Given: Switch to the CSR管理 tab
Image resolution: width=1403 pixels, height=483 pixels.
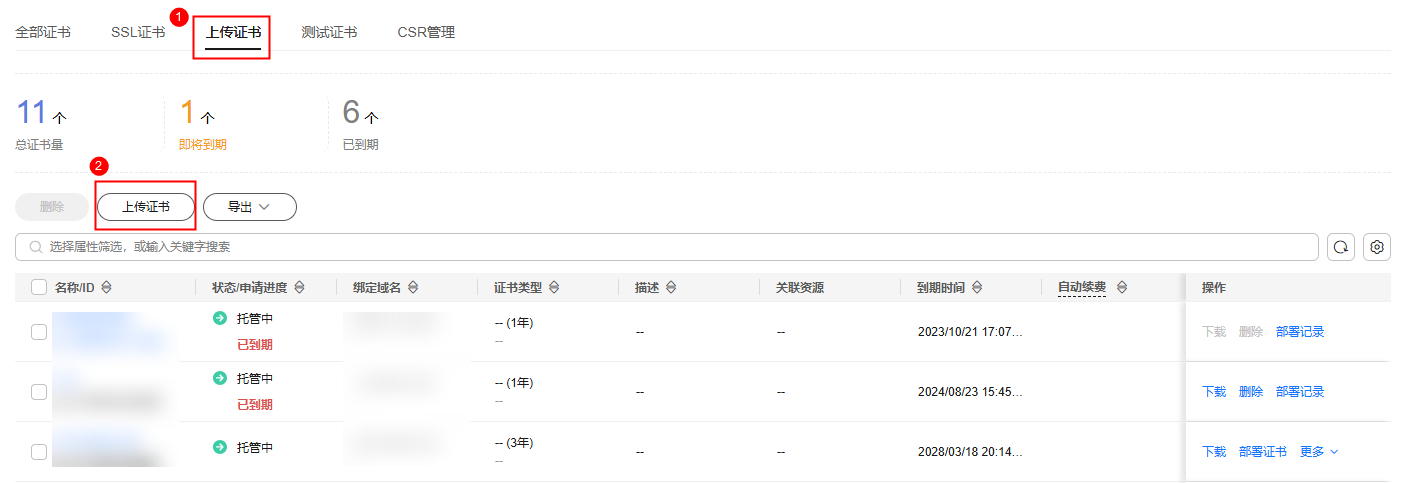Looking at the screenshot, I should [x=426, y=32].
